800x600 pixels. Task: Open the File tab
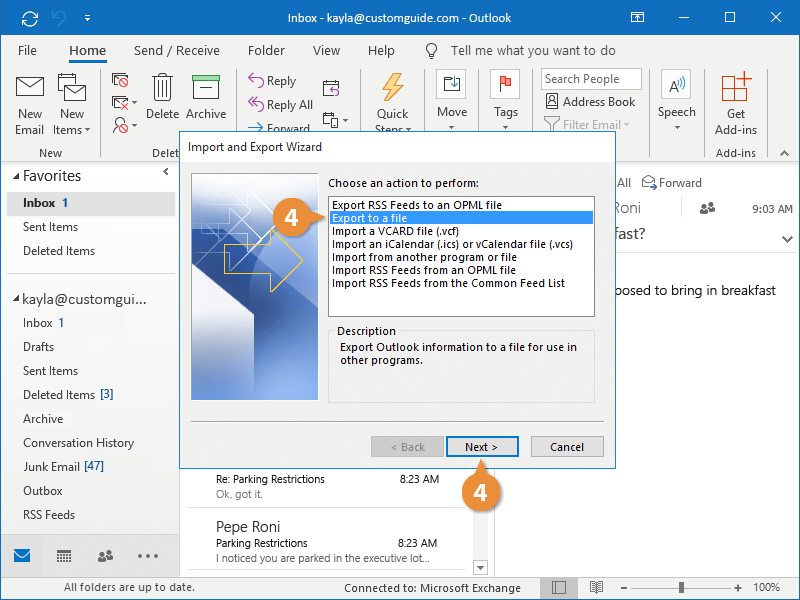(27, 51)
